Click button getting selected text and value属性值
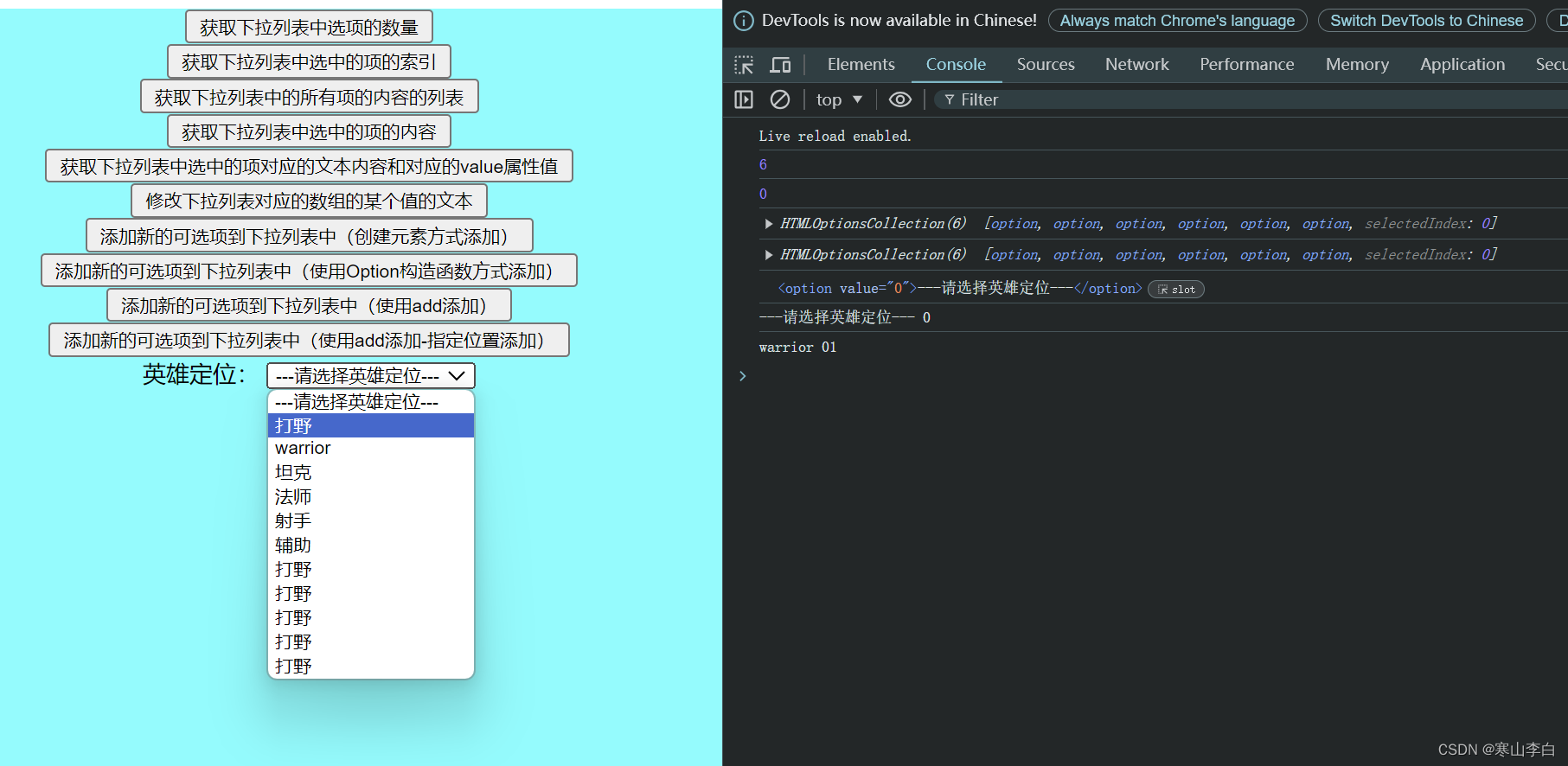This screenshot has width=1568, height=766. point(309,166)
